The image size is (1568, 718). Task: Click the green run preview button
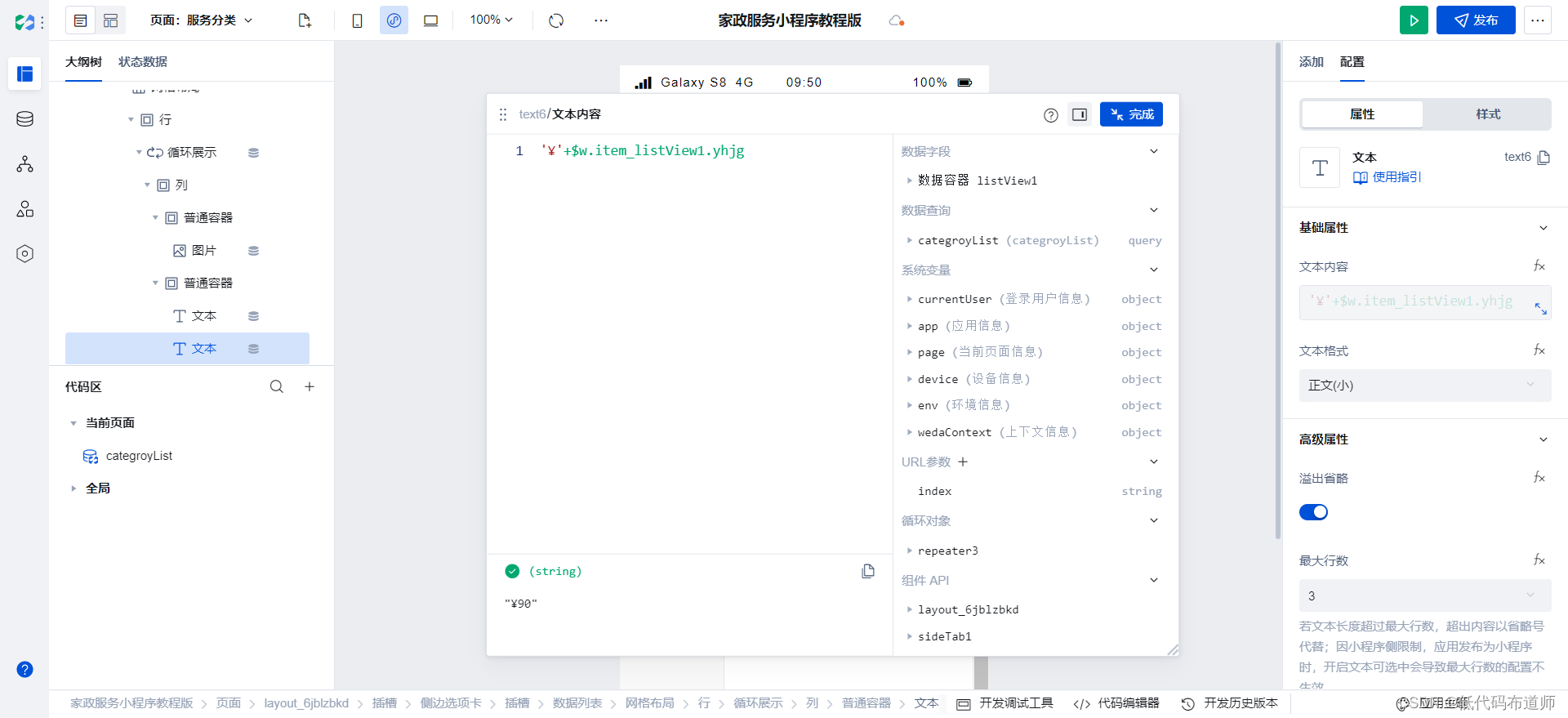[x=1414, y=20]
